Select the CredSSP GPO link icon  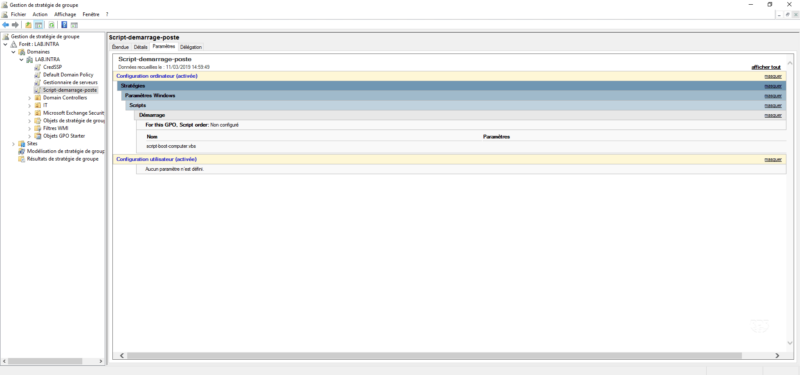coord(37,67)
